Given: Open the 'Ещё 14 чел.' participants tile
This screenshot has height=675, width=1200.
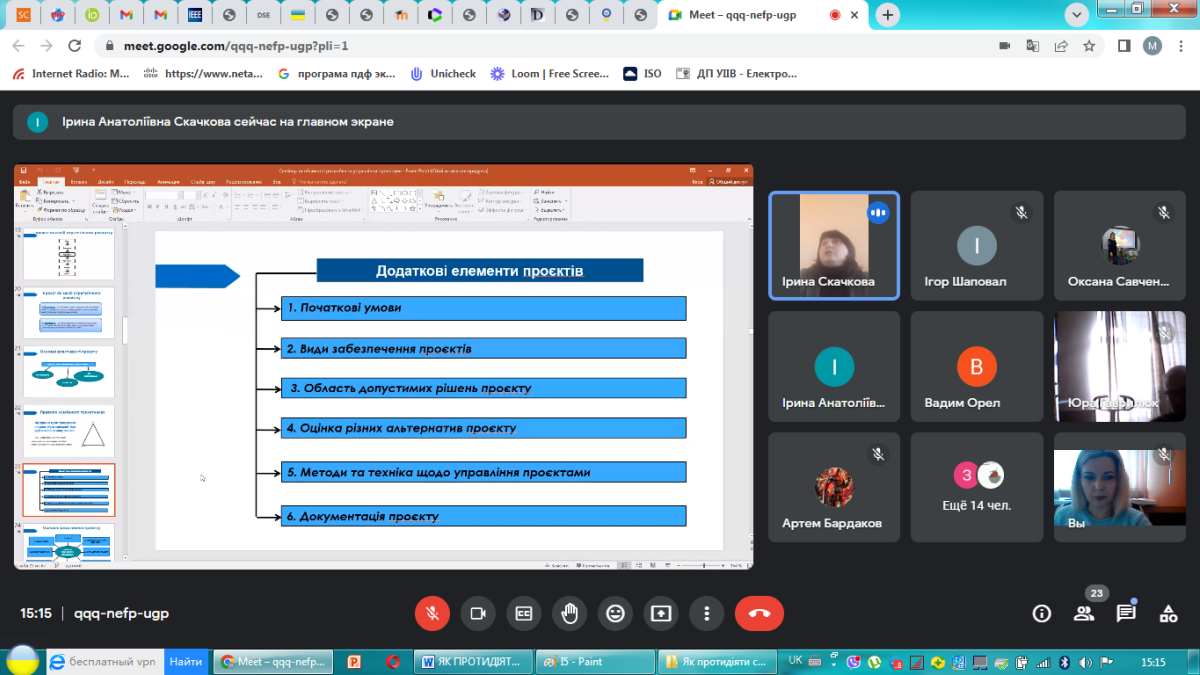Looking at the screenshot, I should [975, 485].
